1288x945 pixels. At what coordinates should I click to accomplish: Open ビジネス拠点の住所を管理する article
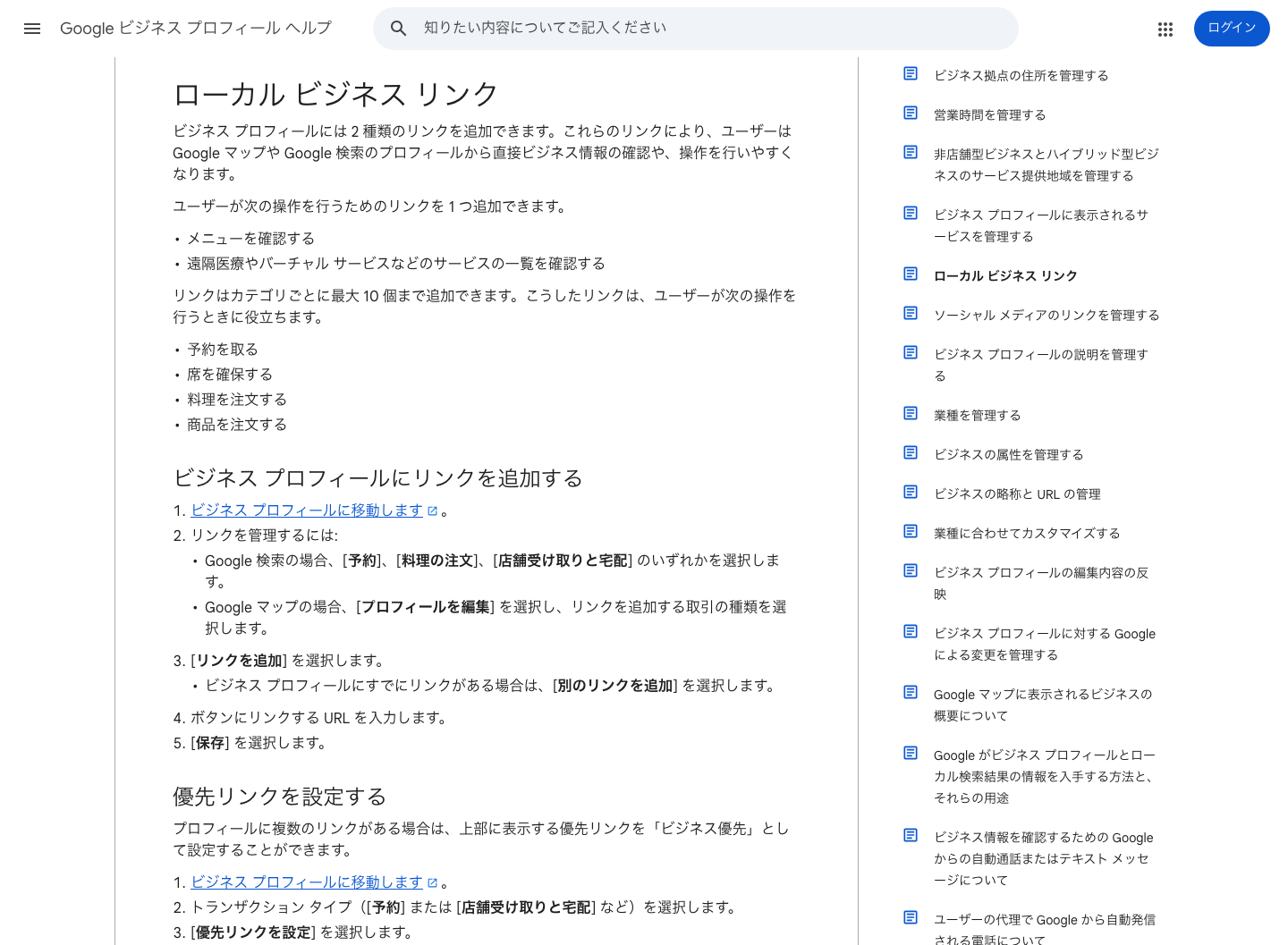[x=1021, y=76]
